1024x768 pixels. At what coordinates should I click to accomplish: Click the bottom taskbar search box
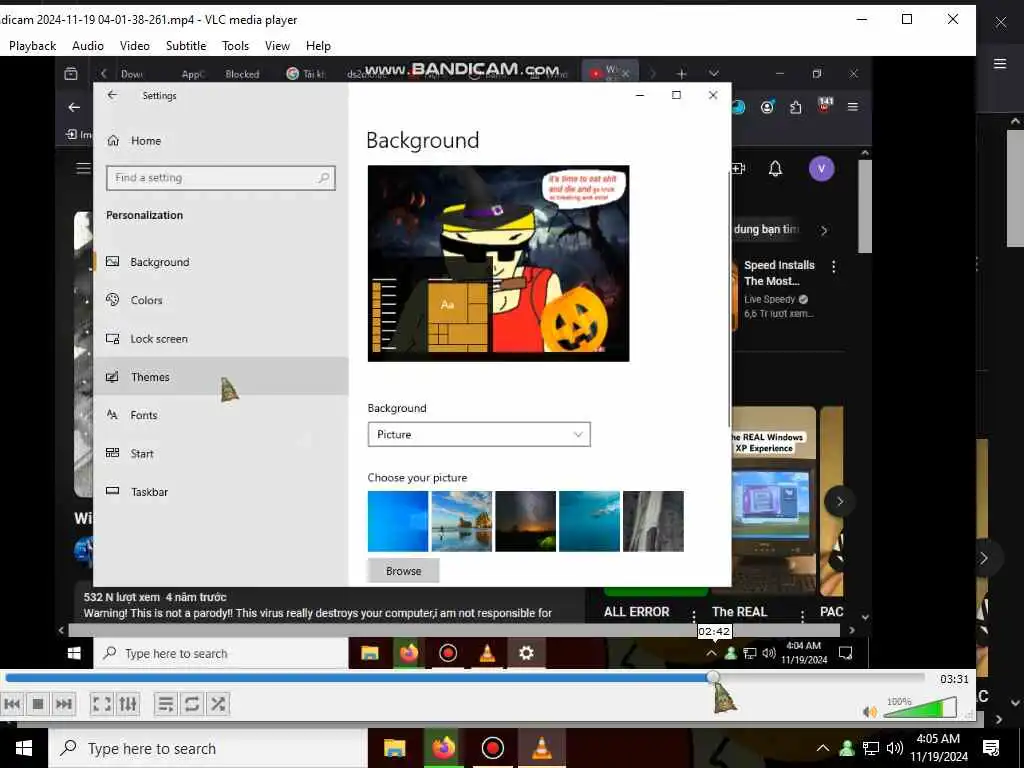pos(208,748)
